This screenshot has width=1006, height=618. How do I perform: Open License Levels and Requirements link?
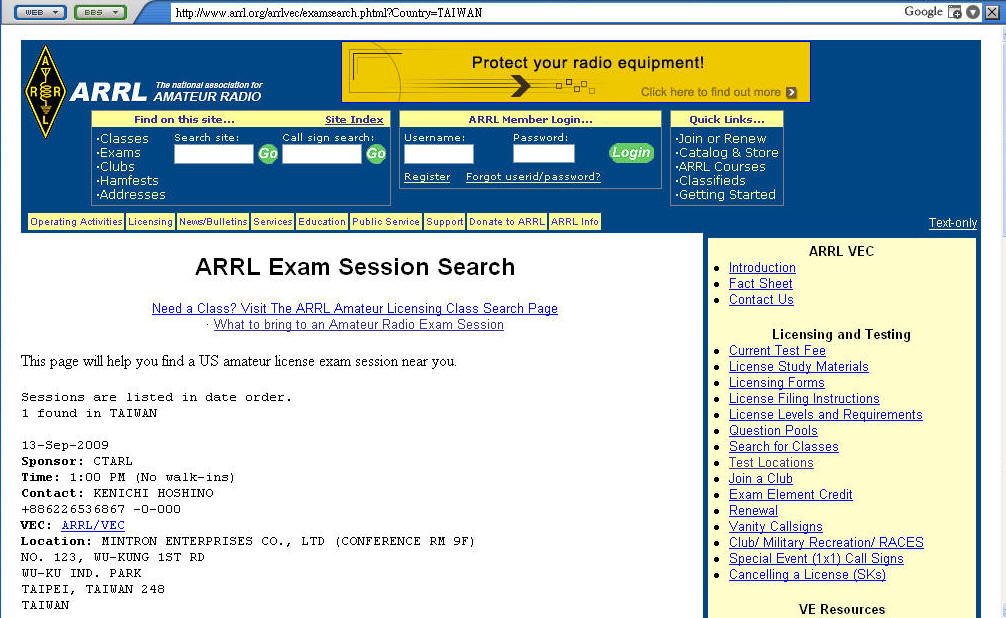(826, 415)
